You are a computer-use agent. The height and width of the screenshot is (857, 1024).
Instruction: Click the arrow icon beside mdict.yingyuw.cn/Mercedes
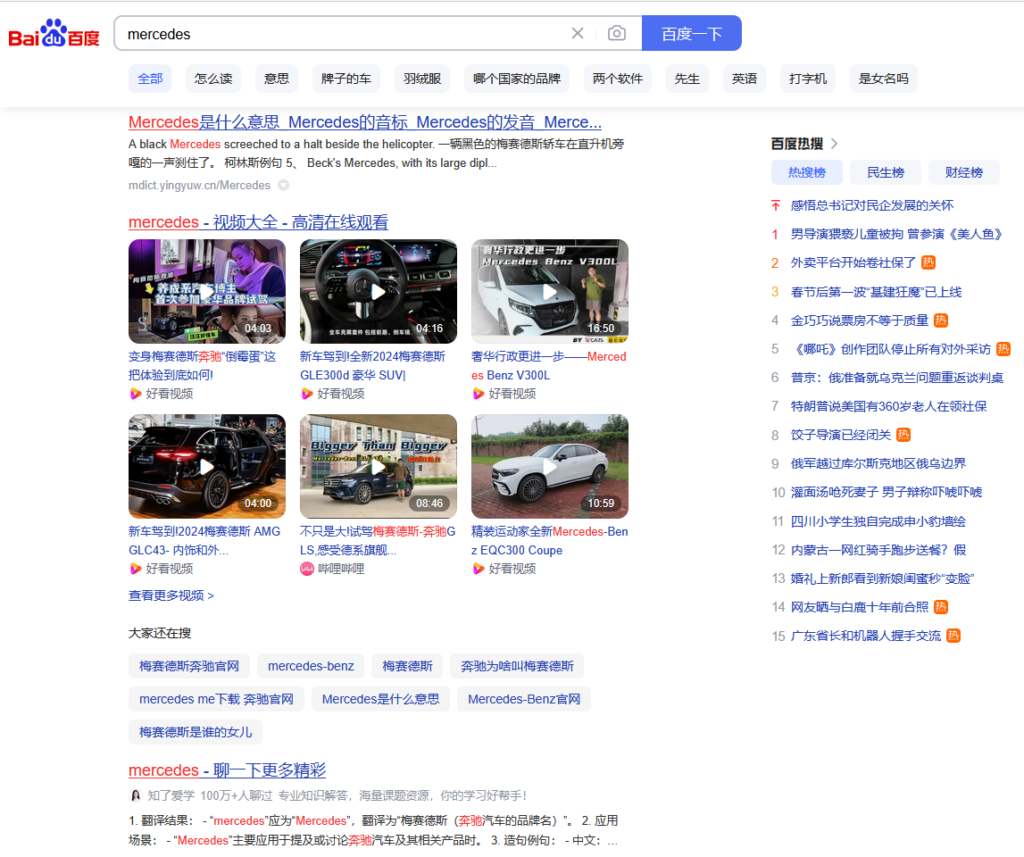point(284,185)
